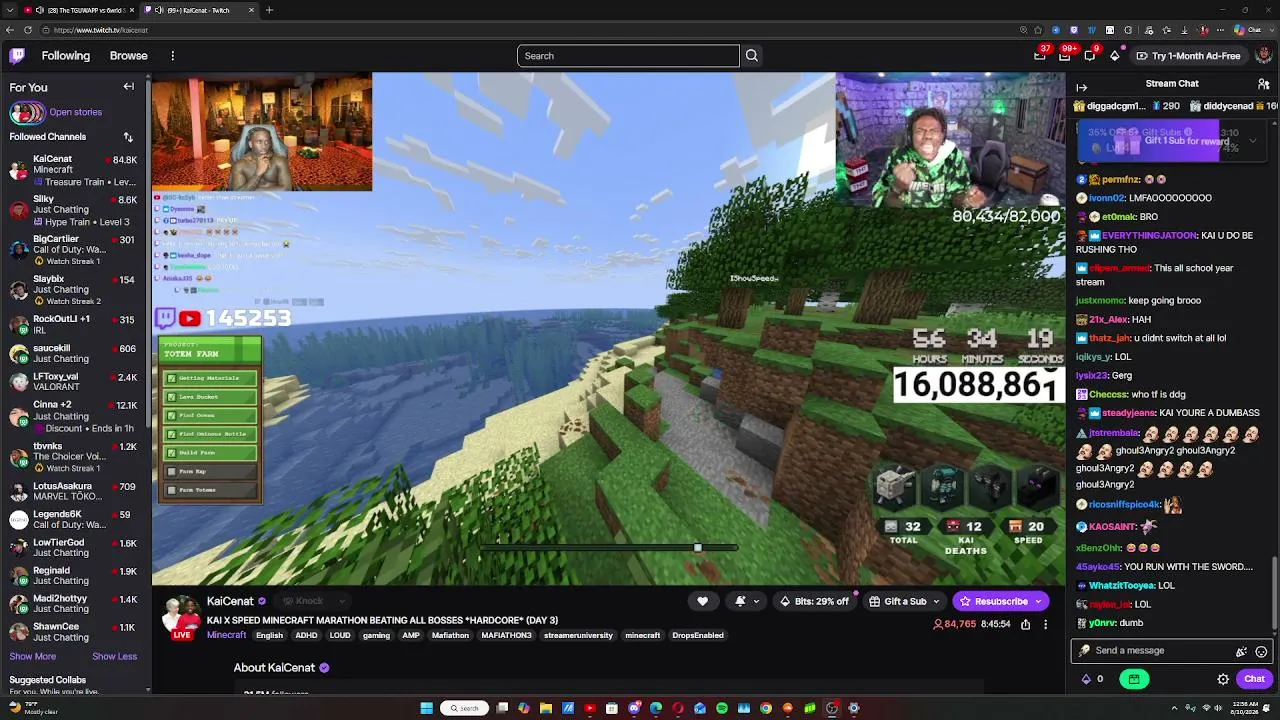1280x720 pixels.
Task: Open the Prime loot crown icon
Action: tap(1040, 56)
